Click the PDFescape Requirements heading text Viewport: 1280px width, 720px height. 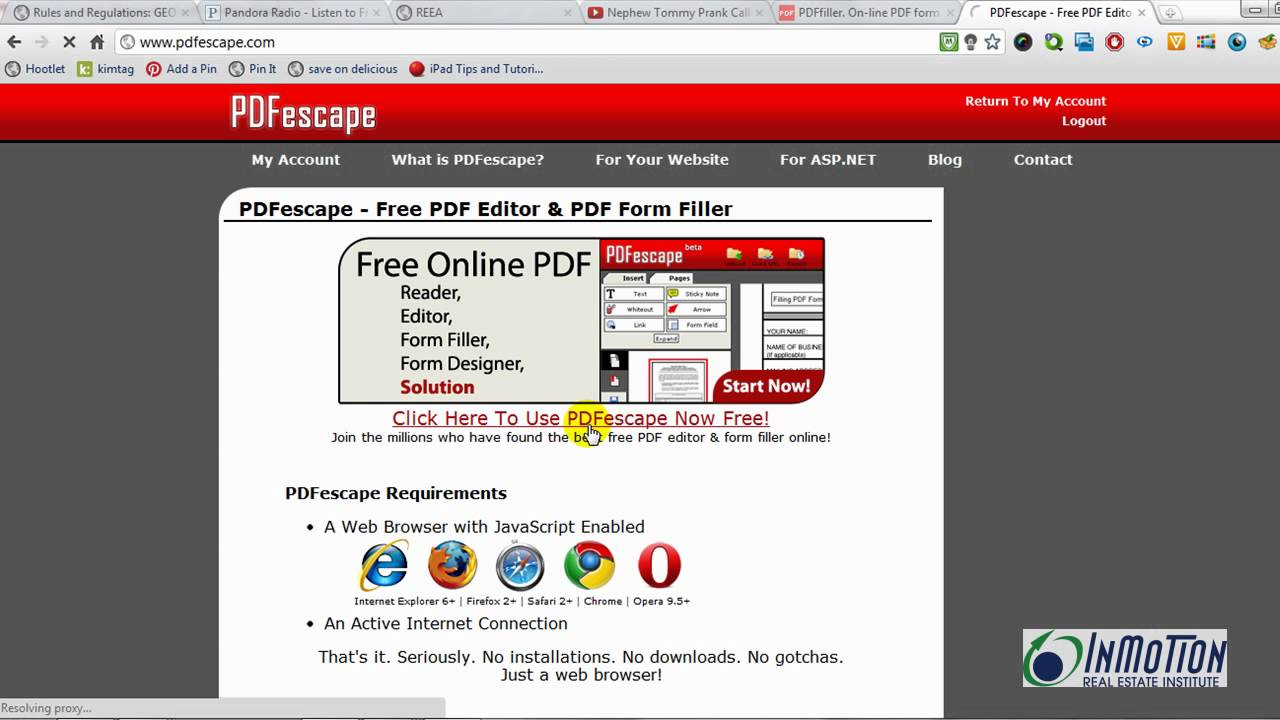[396, 493]
